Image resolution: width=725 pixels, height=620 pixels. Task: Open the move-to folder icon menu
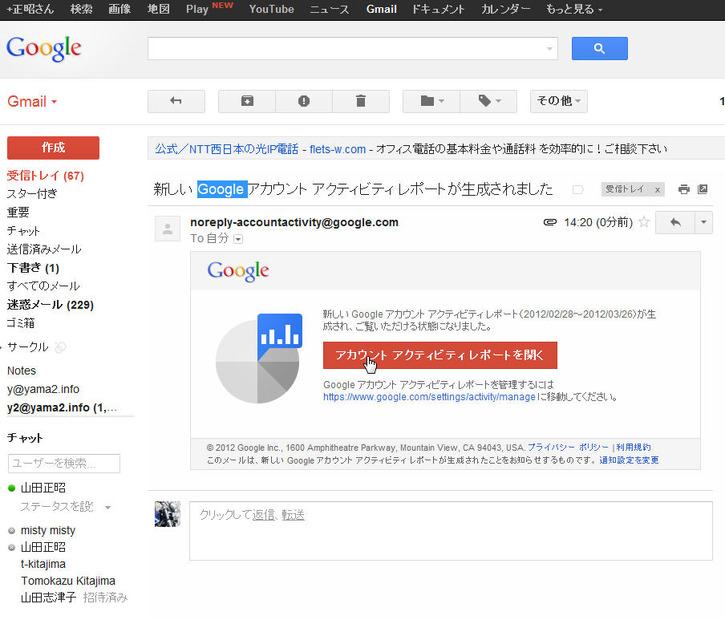431,101
